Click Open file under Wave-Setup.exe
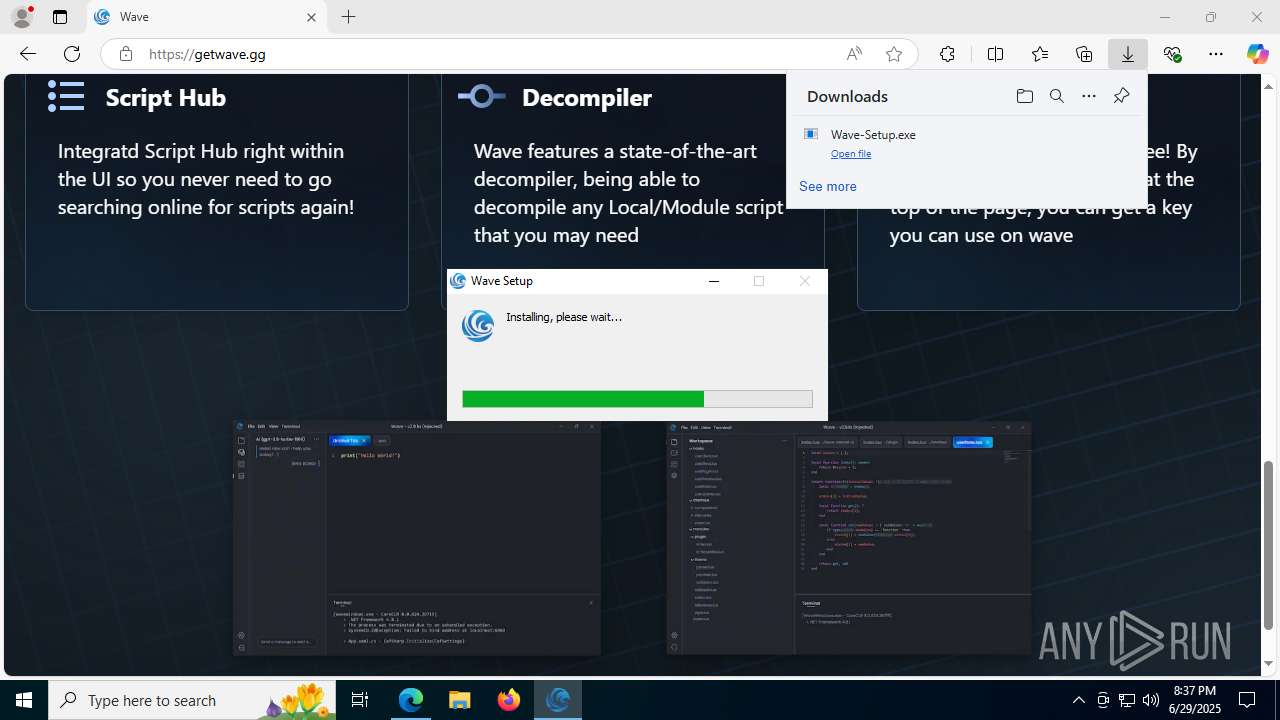Image resolution: width=1280 pixels, height=720 pixels. [851, 154]
